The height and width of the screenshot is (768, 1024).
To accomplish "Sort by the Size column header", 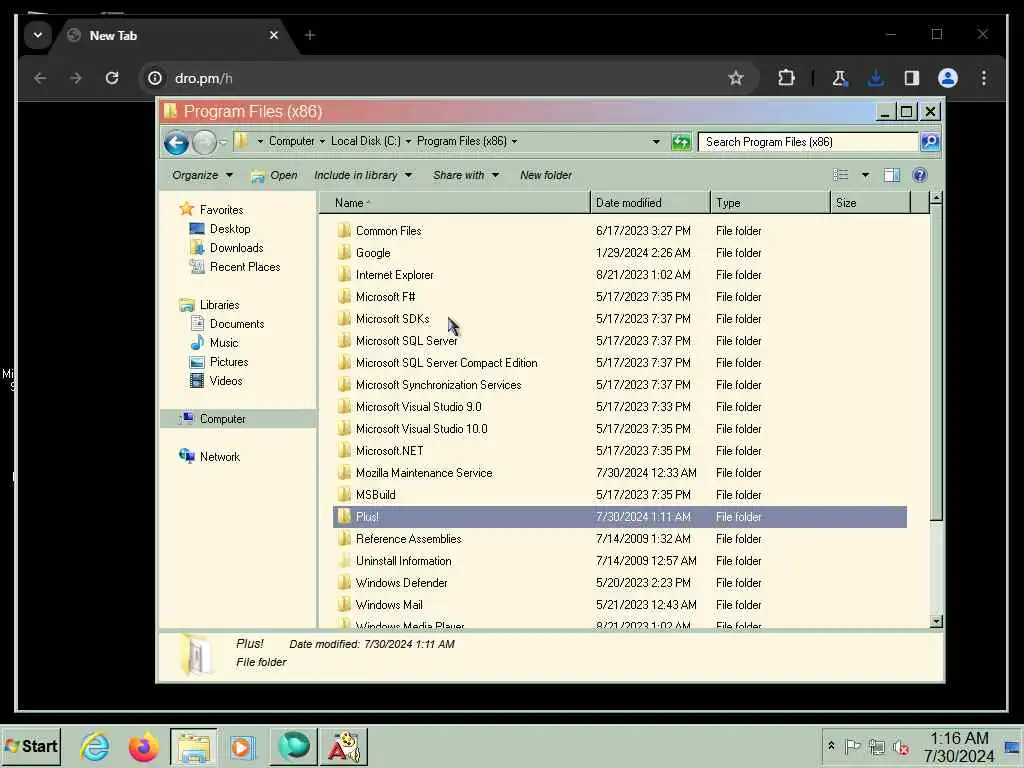I will pos(871,202).
